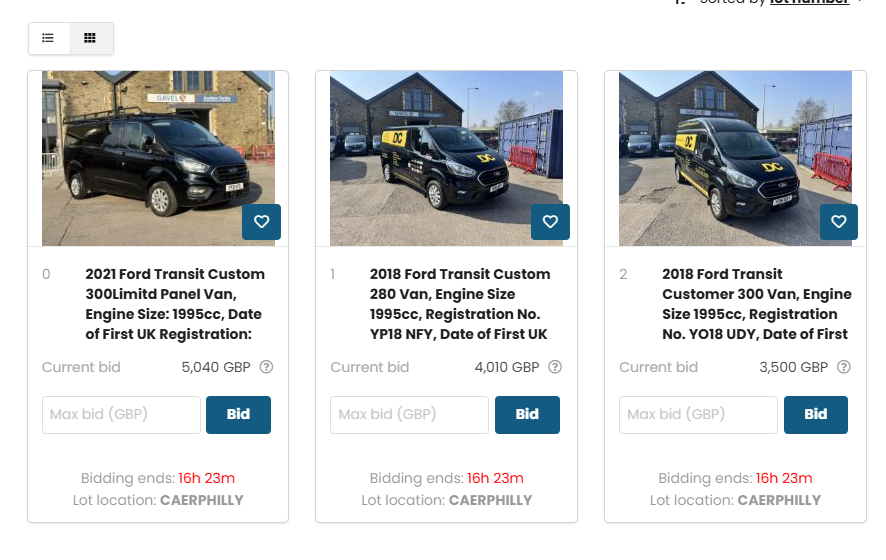The height and width of the screenshot is (560, 886).
Task: Switch to grid view layout
Action: (x=91, y=38)
